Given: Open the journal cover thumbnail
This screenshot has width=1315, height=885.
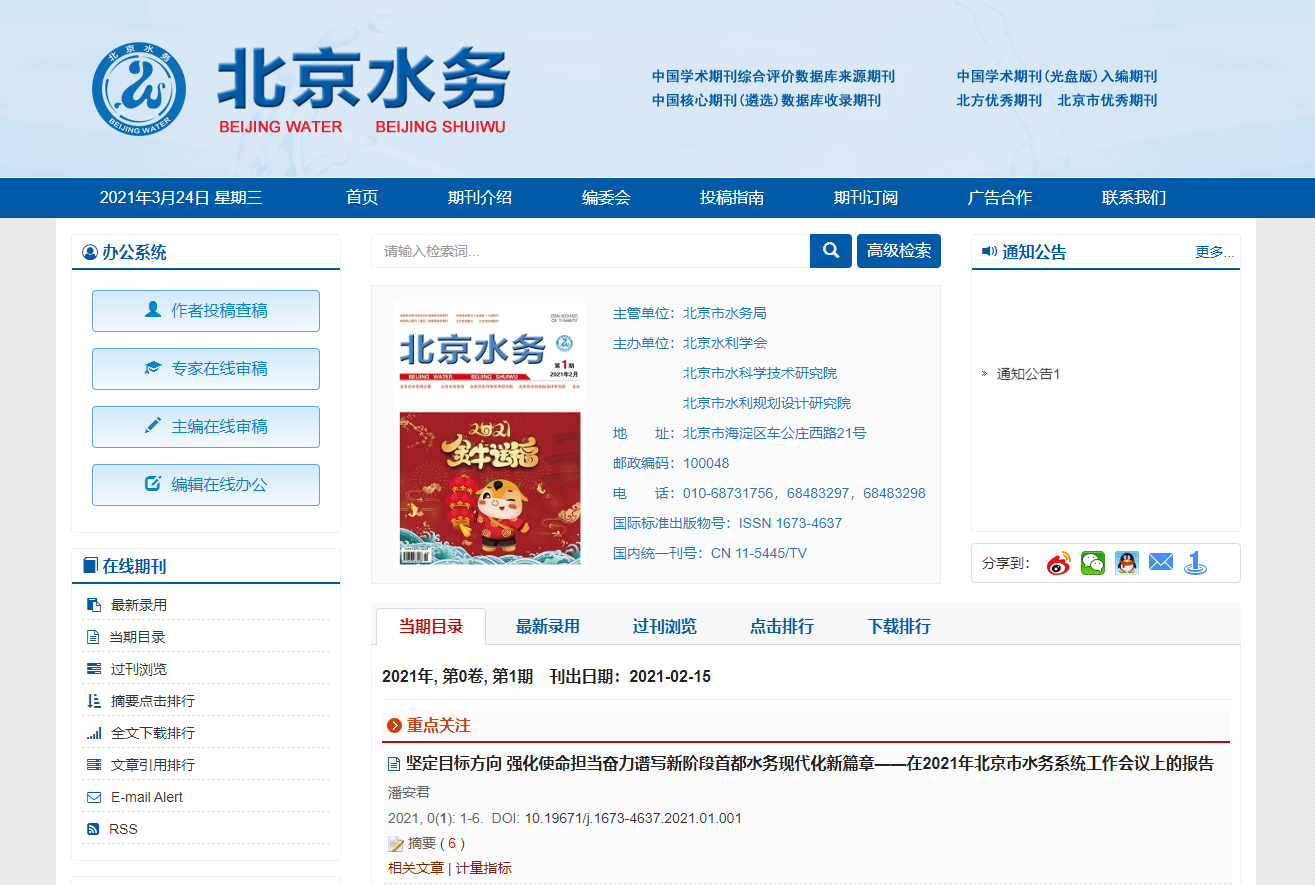Looking at the screenshot, I should point(490,432).
